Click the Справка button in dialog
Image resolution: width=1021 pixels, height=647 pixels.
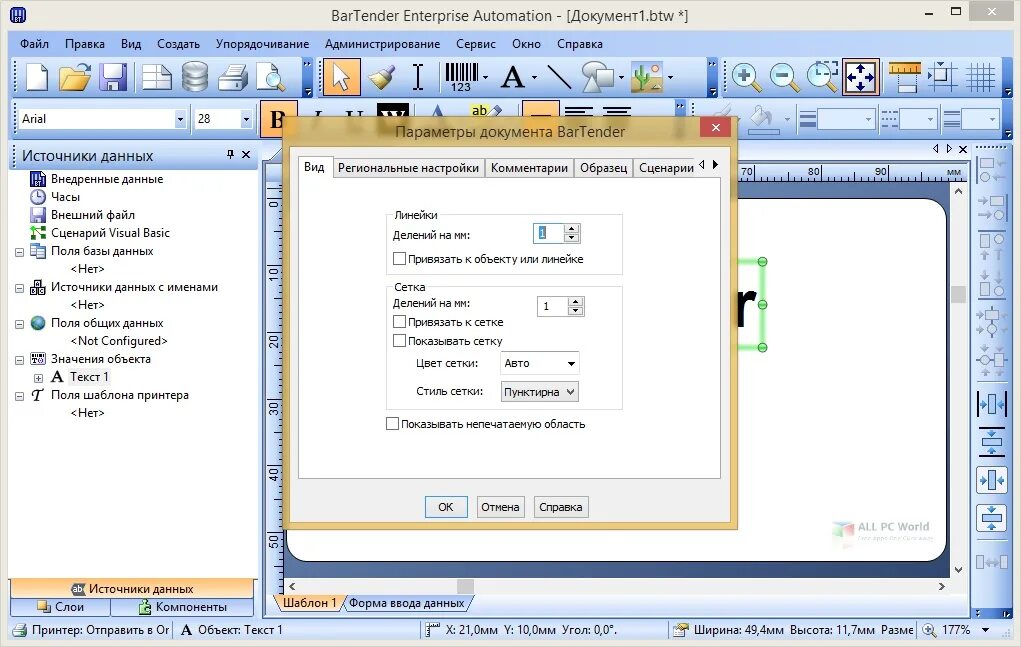click(561, 506)
